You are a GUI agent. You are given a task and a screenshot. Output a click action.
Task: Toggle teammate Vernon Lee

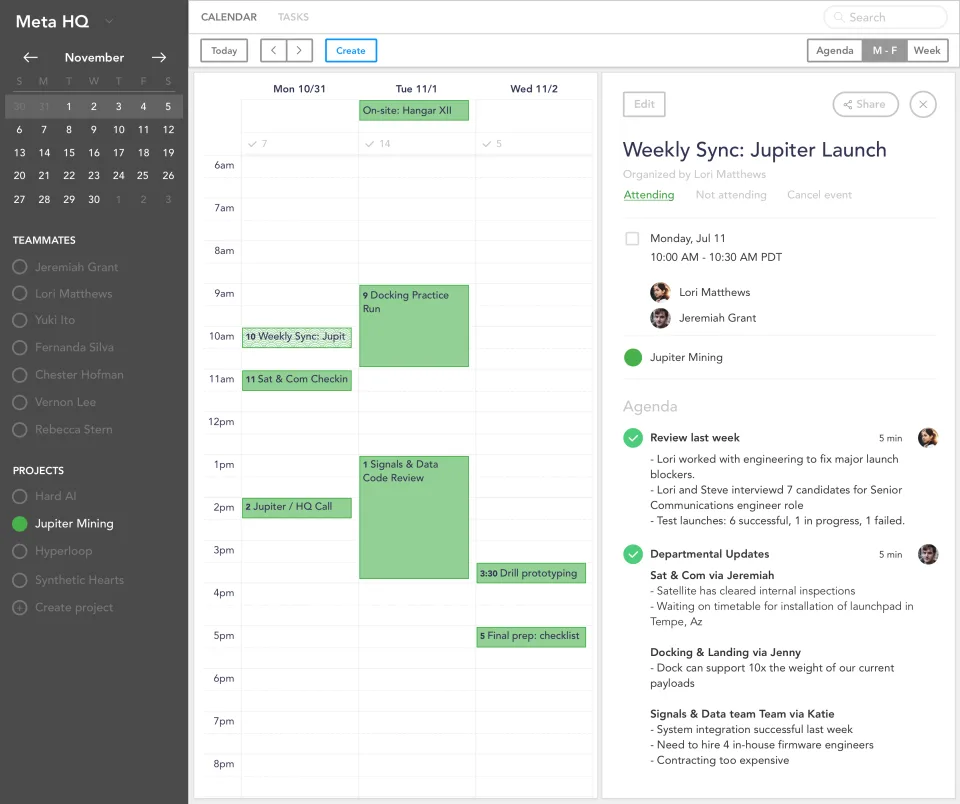tap(20, 402)
